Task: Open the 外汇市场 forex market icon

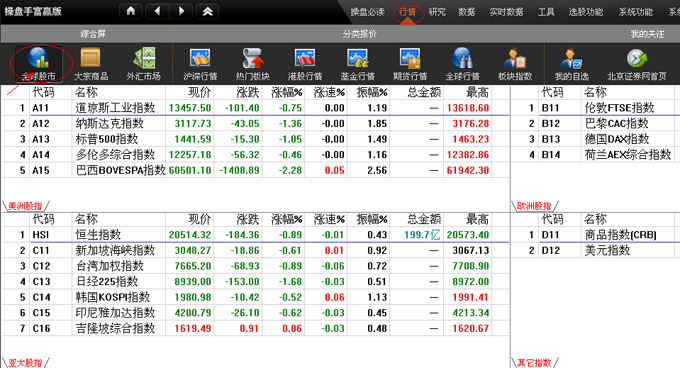Action: (144, 65)
